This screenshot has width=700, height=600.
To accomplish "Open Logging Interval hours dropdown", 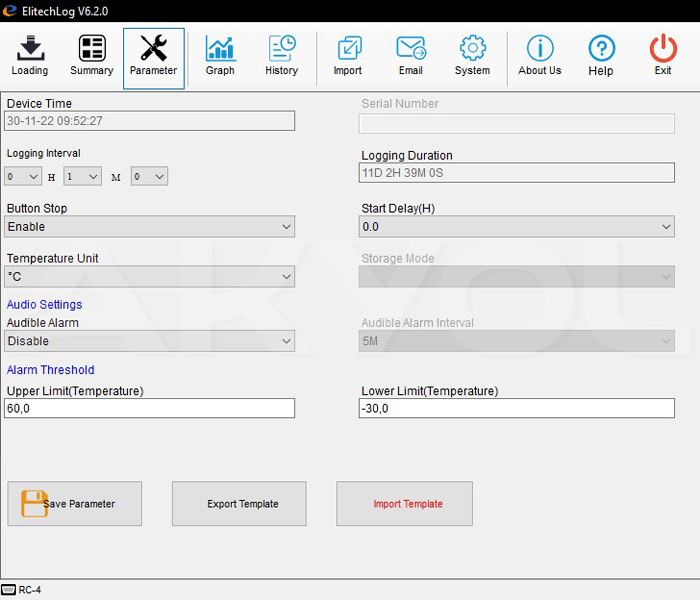I will [x=23, y=176].
